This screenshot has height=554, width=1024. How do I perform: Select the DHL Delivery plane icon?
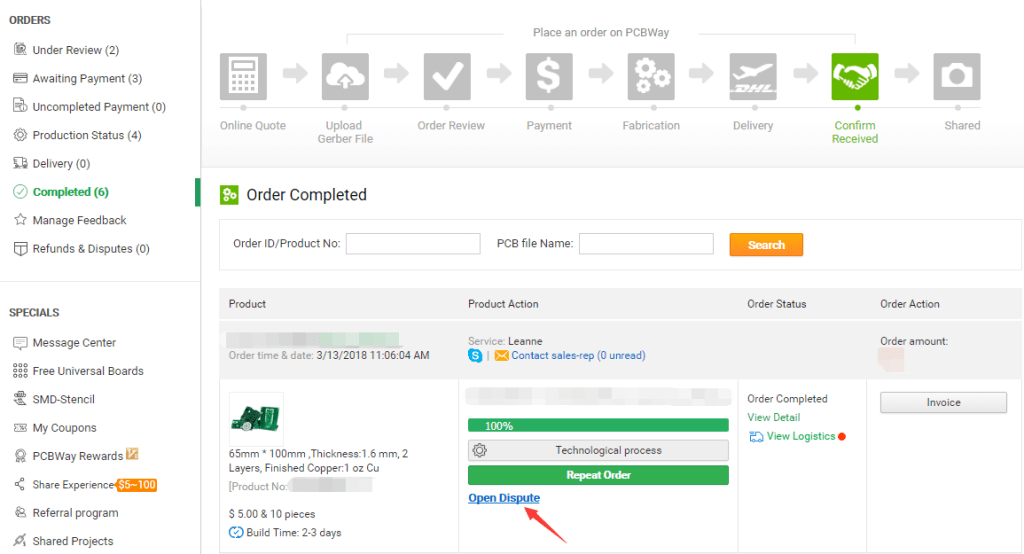753,77
